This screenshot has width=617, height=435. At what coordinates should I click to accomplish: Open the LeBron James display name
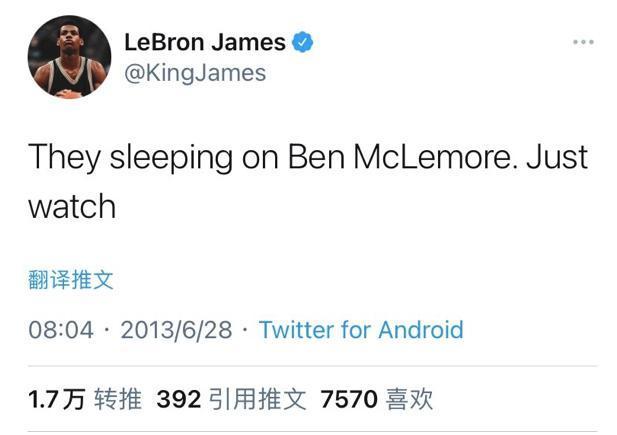205,42
